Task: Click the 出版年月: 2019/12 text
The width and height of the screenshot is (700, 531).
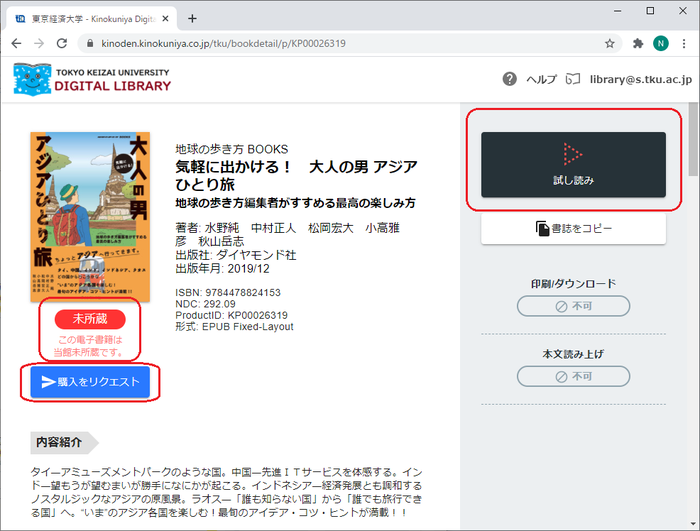Action: pyautogui.click(x=222, y=268)
